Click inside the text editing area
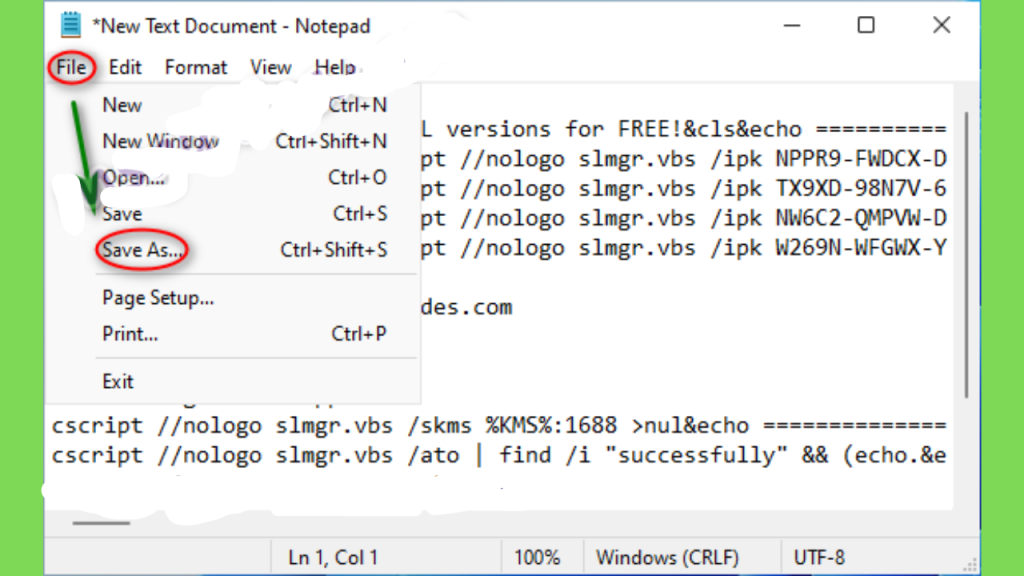 686,353
